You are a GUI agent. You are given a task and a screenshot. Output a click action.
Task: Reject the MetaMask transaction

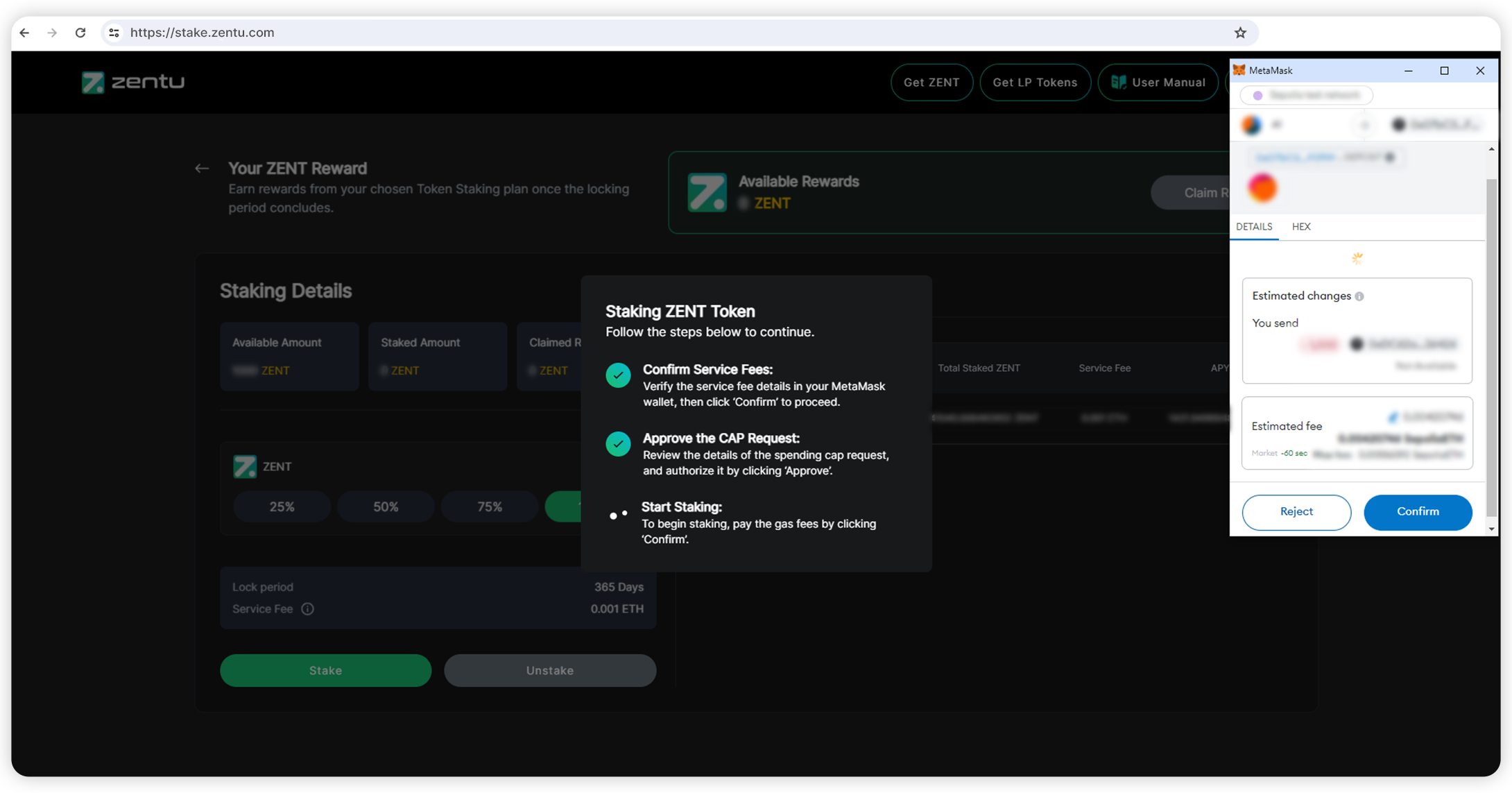1296,512
